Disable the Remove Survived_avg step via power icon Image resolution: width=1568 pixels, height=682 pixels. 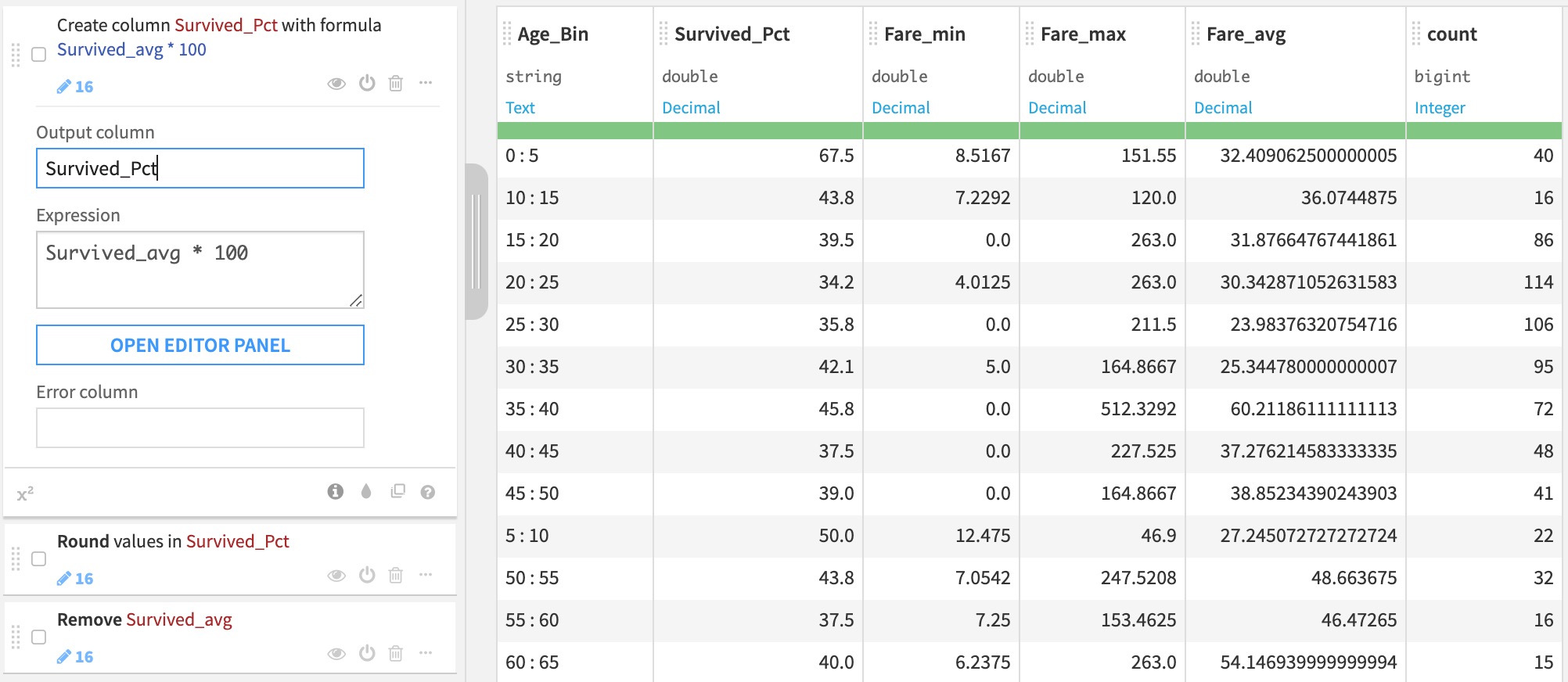pos(367,654)
